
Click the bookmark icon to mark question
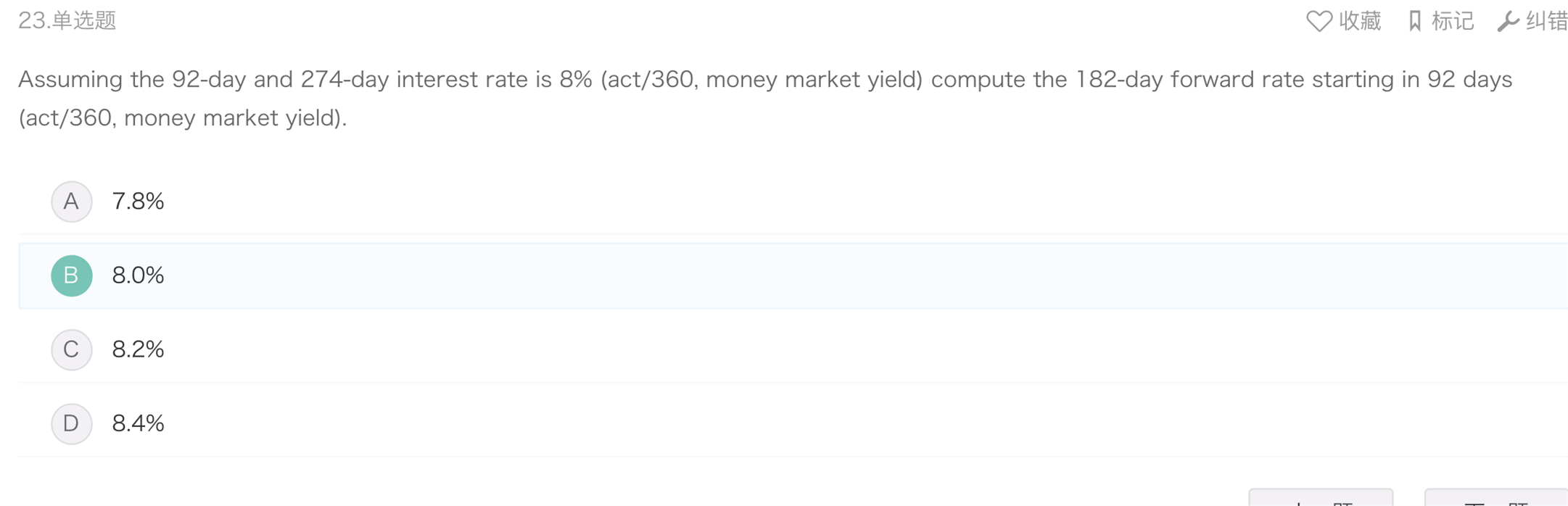click(1414, 21)
